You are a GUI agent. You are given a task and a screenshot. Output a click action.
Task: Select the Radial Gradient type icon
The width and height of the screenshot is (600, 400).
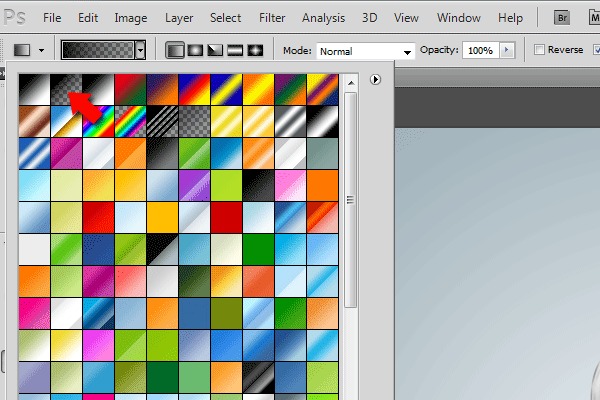[x=195, y=50]
